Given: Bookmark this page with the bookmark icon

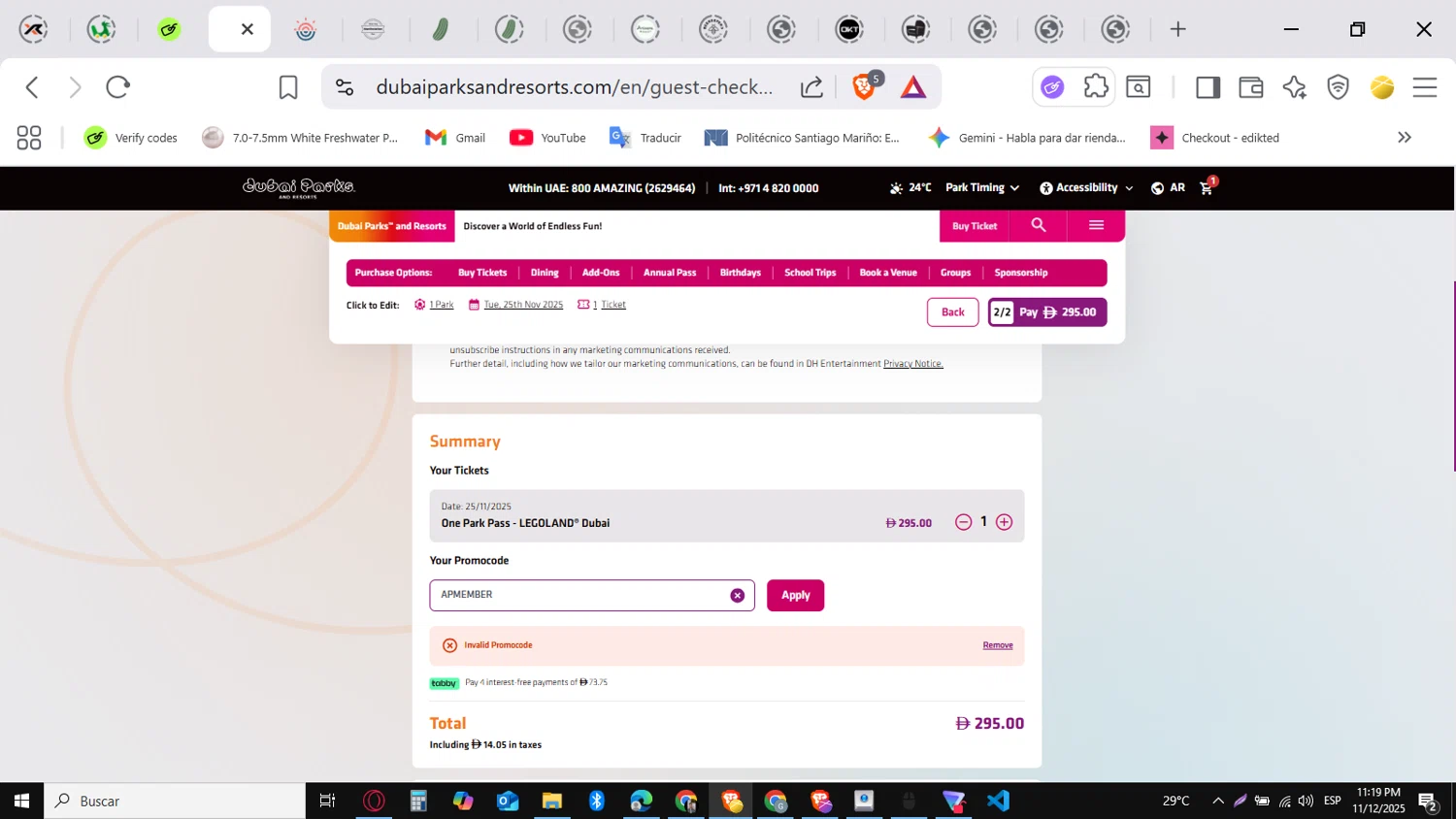Looking at the screenshot, I should [288, 87].
